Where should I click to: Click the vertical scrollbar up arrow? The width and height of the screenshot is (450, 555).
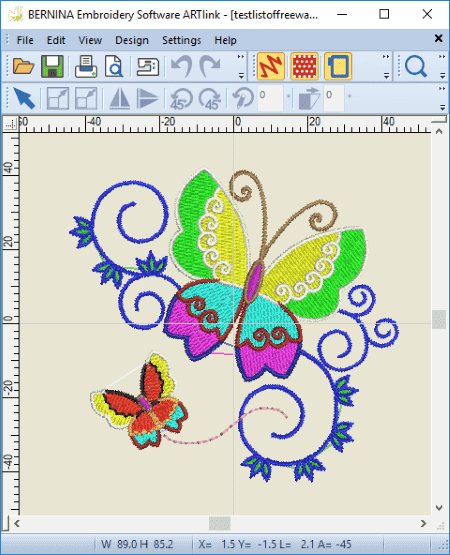(x=439, y=132)
